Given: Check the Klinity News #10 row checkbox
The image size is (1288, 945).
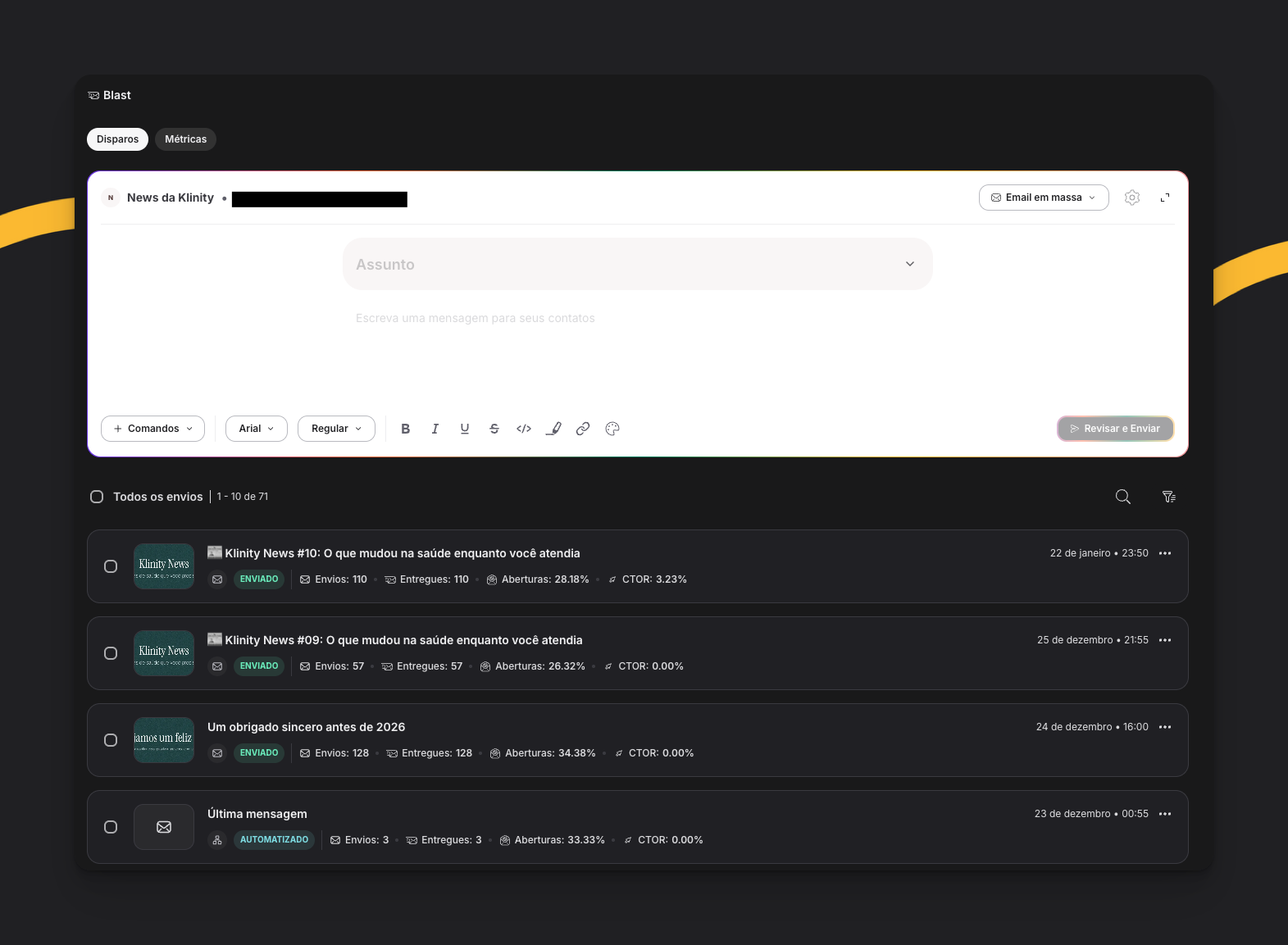Looking at the screenshot, I should pos(111,566).
